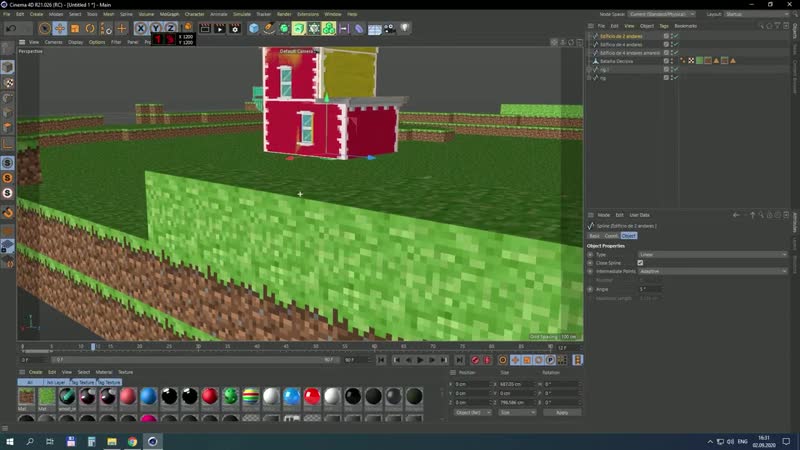This screenshot has width=800, height=450.
Task: Toggle X axis lock
Action: 141,29
